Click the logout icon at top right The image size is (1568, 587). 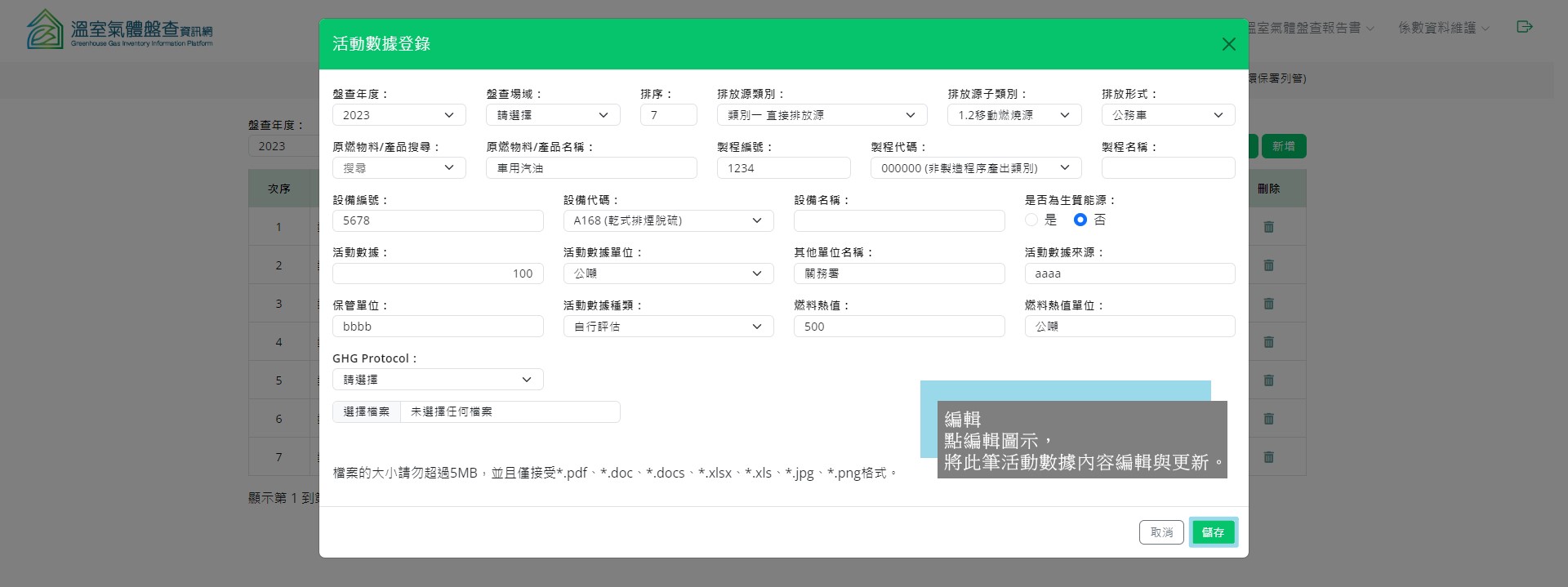pyautogui.click(x=1524, y=27)
